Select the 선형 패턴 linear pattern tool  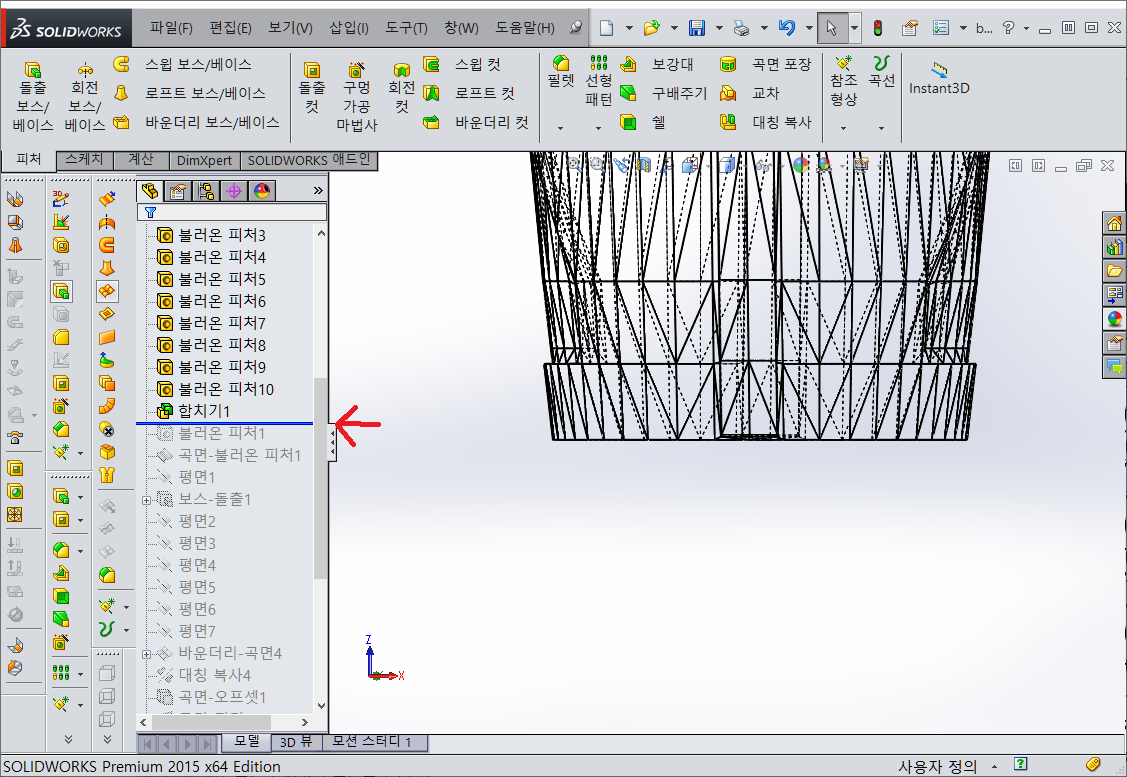[x=598, y=81]
